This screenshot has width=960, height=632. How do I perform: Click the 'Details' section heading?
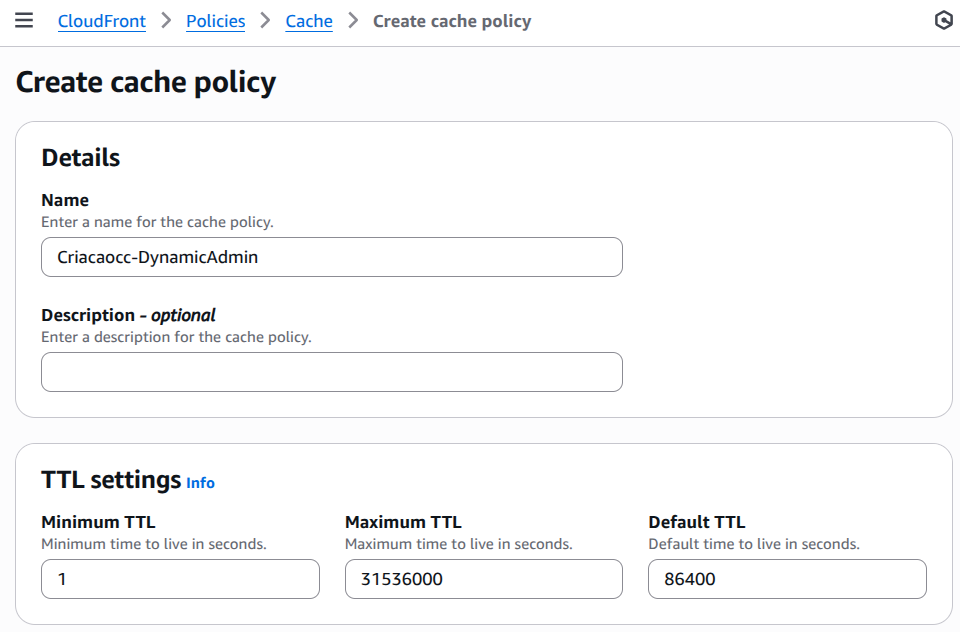80,158
